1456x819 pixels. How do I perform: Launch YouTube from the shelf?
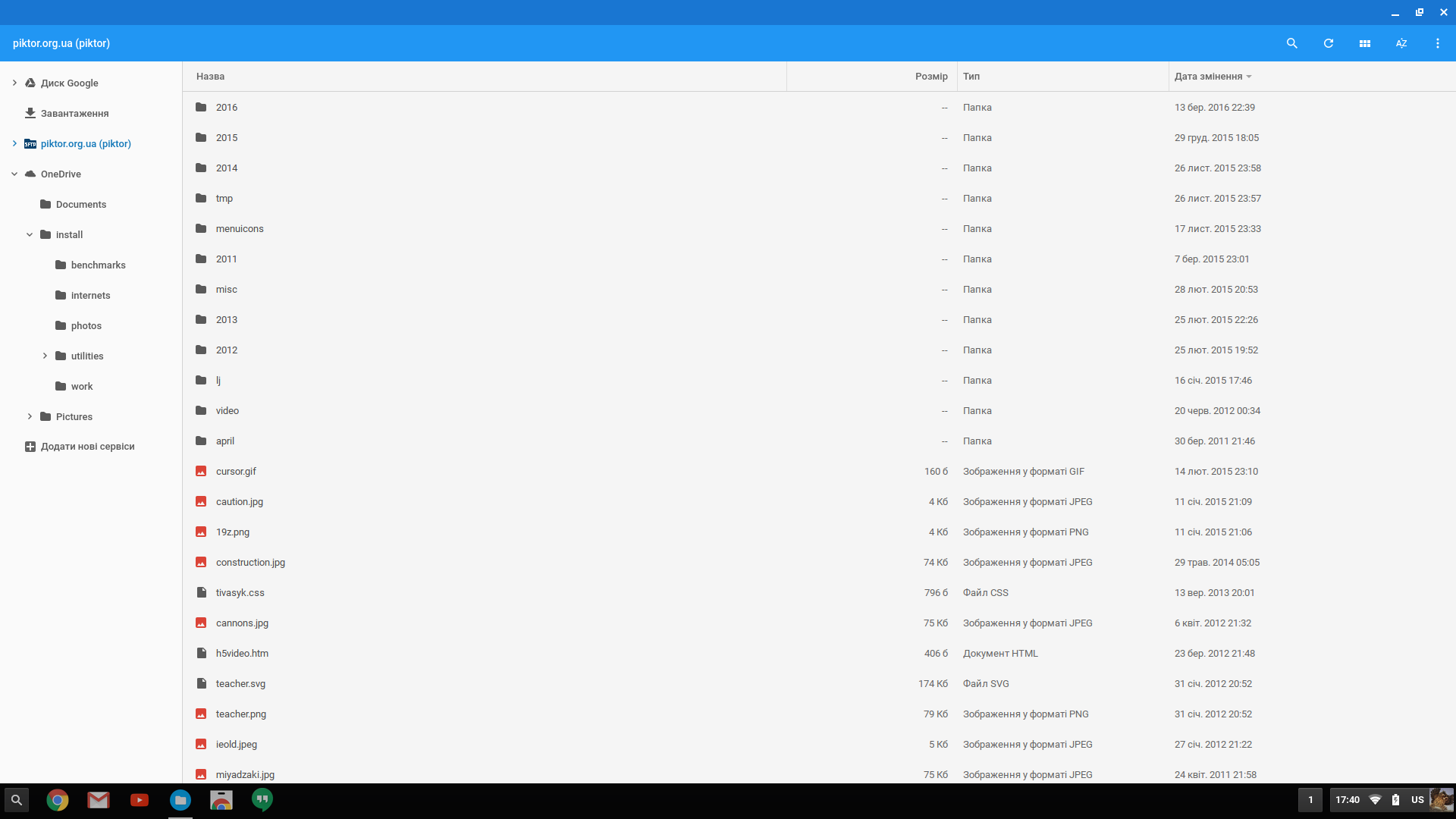tap(140, 800)
